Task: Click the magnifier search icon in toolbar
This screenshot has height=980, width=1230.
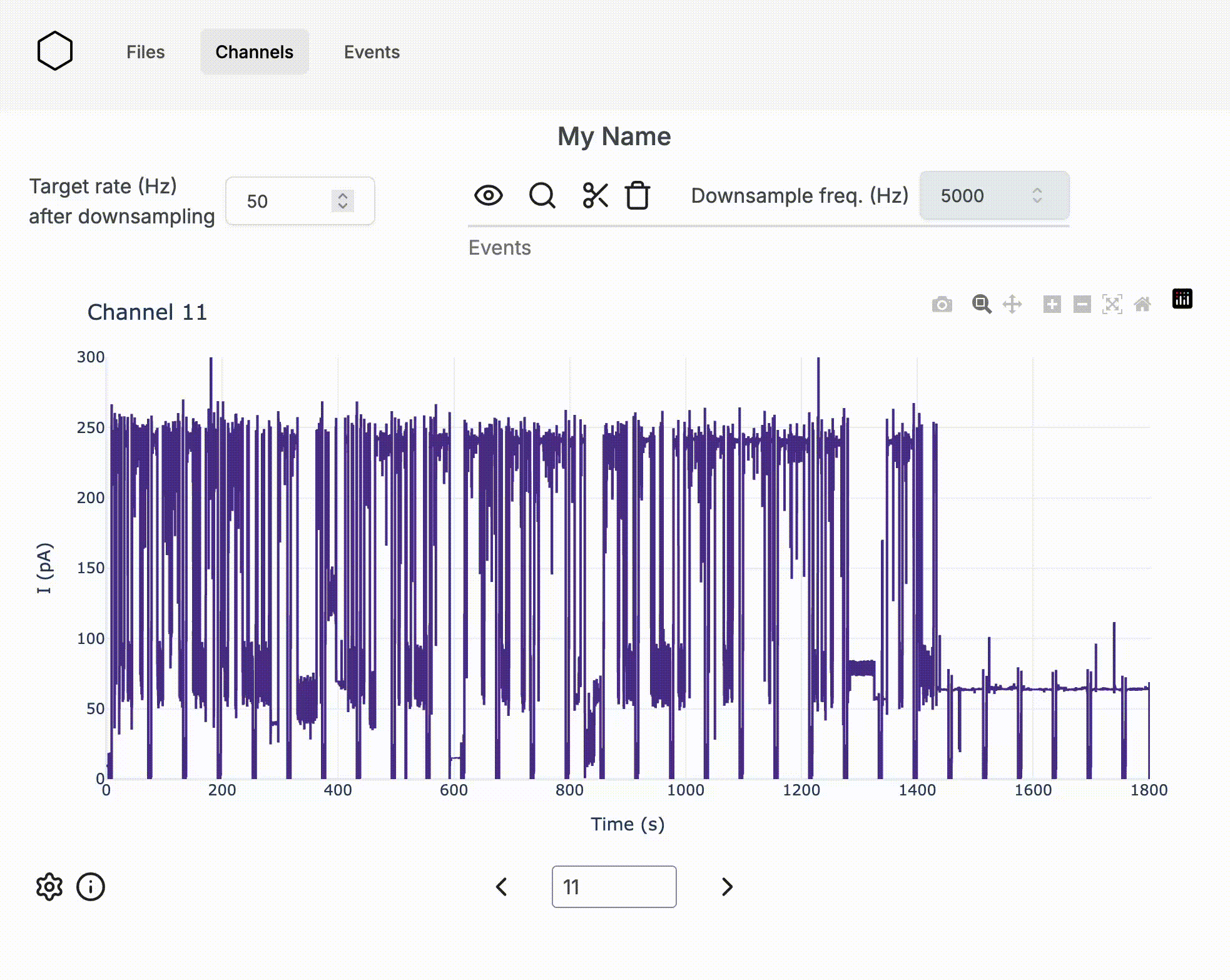Action: (x=542, y=195)
